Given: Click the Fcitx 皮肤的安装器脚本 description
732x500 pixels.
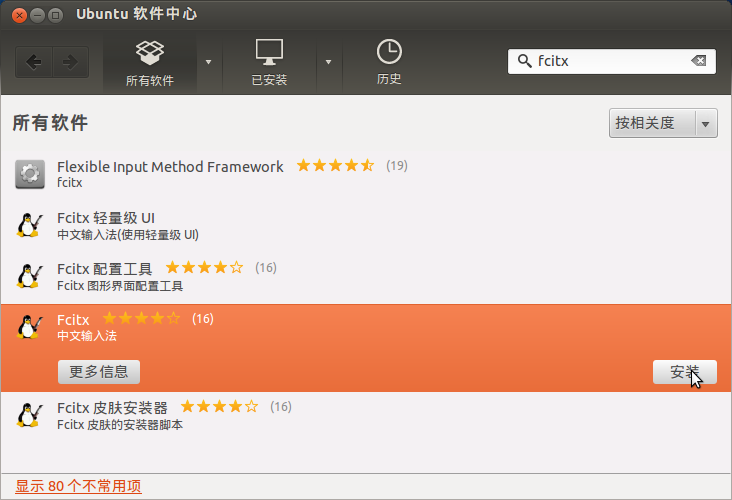Looking at the screenshot, I should 120,424.
